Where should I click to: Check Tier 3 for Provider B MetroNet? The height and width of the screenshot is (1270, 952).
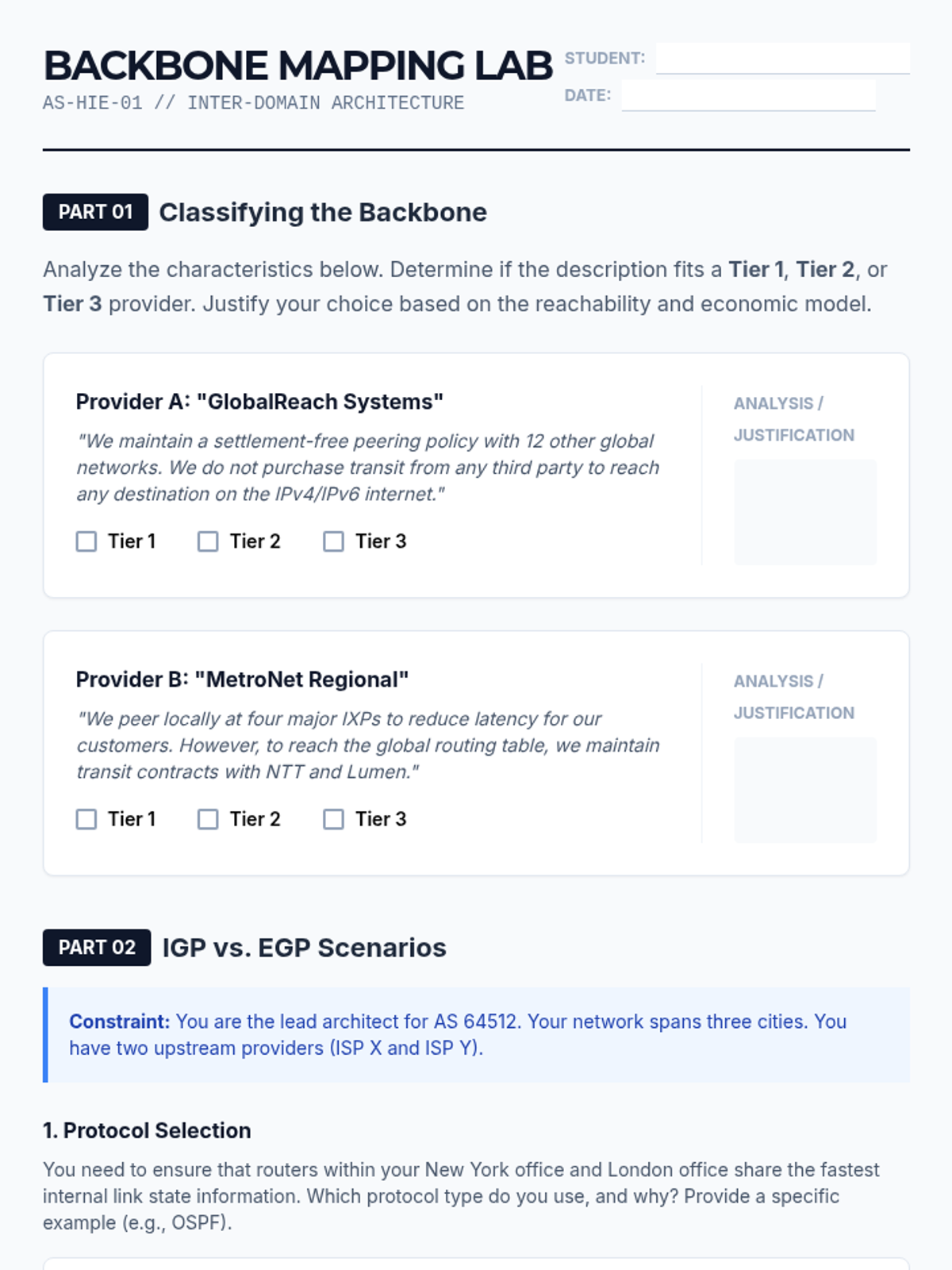point(333,819)
